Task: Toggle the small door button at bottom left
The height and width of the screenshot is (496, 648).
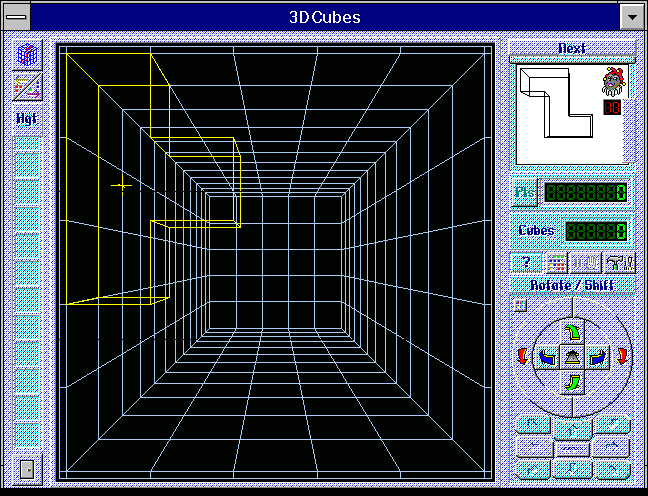Action: click(x=27, y=467)
